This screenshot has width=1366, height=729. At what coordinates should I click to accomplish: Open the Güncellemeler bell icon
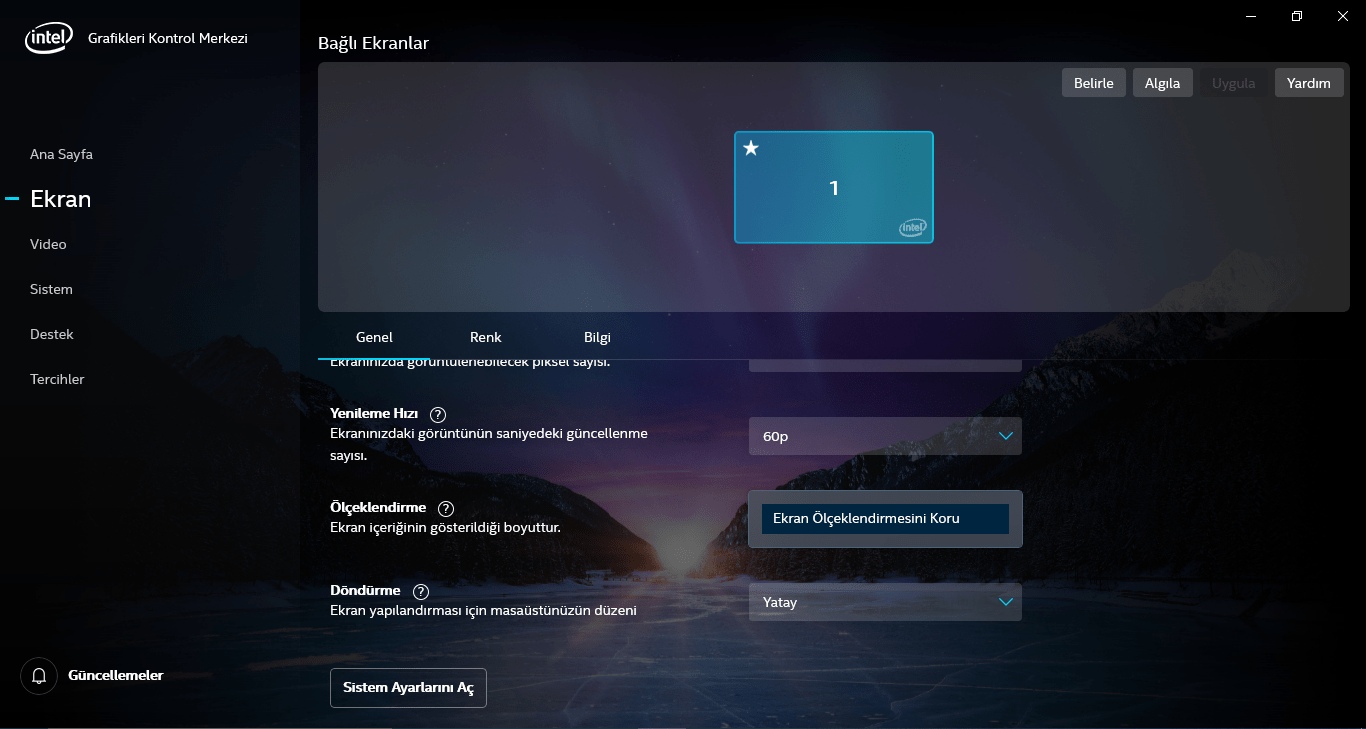point(39,676)
